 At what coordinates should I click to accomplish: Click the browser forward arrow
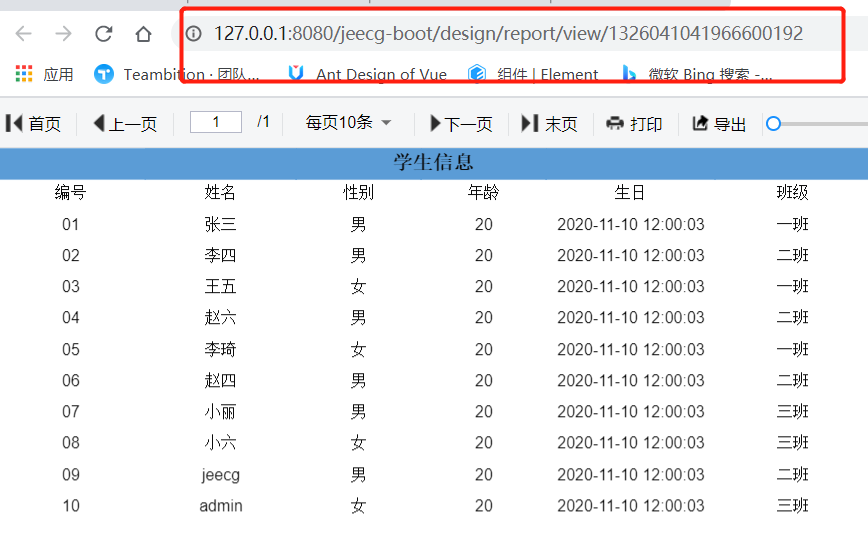coord(63,34)
